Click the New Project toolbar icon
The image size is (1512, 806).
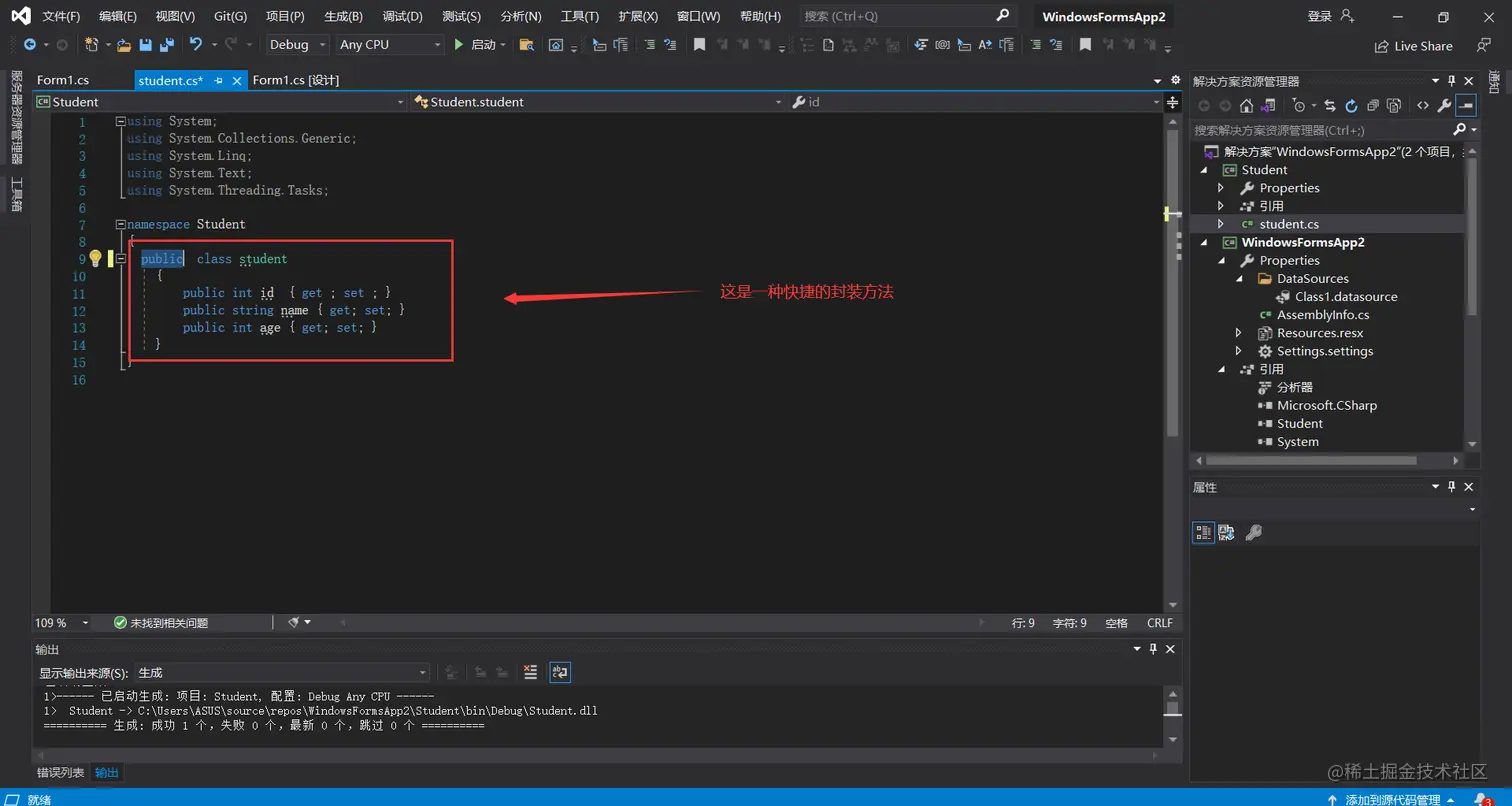click(x=91, y=44)
